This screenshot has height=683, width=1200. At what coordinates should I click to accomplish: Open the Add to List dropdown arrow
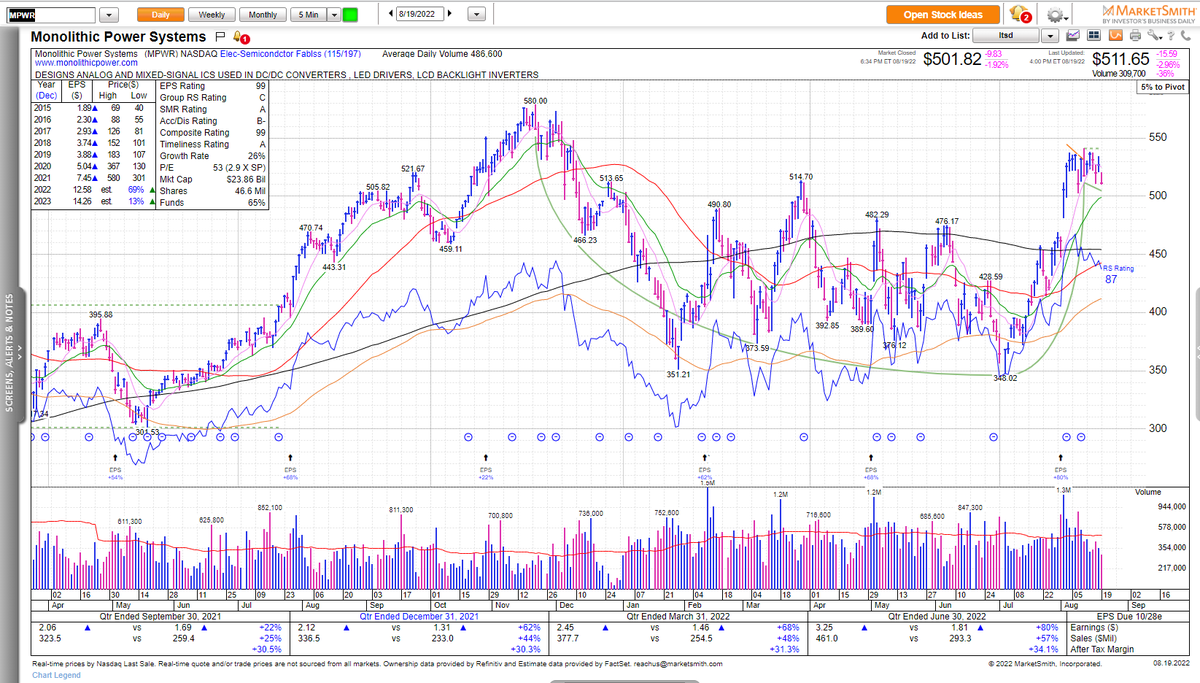(1049, 35)
